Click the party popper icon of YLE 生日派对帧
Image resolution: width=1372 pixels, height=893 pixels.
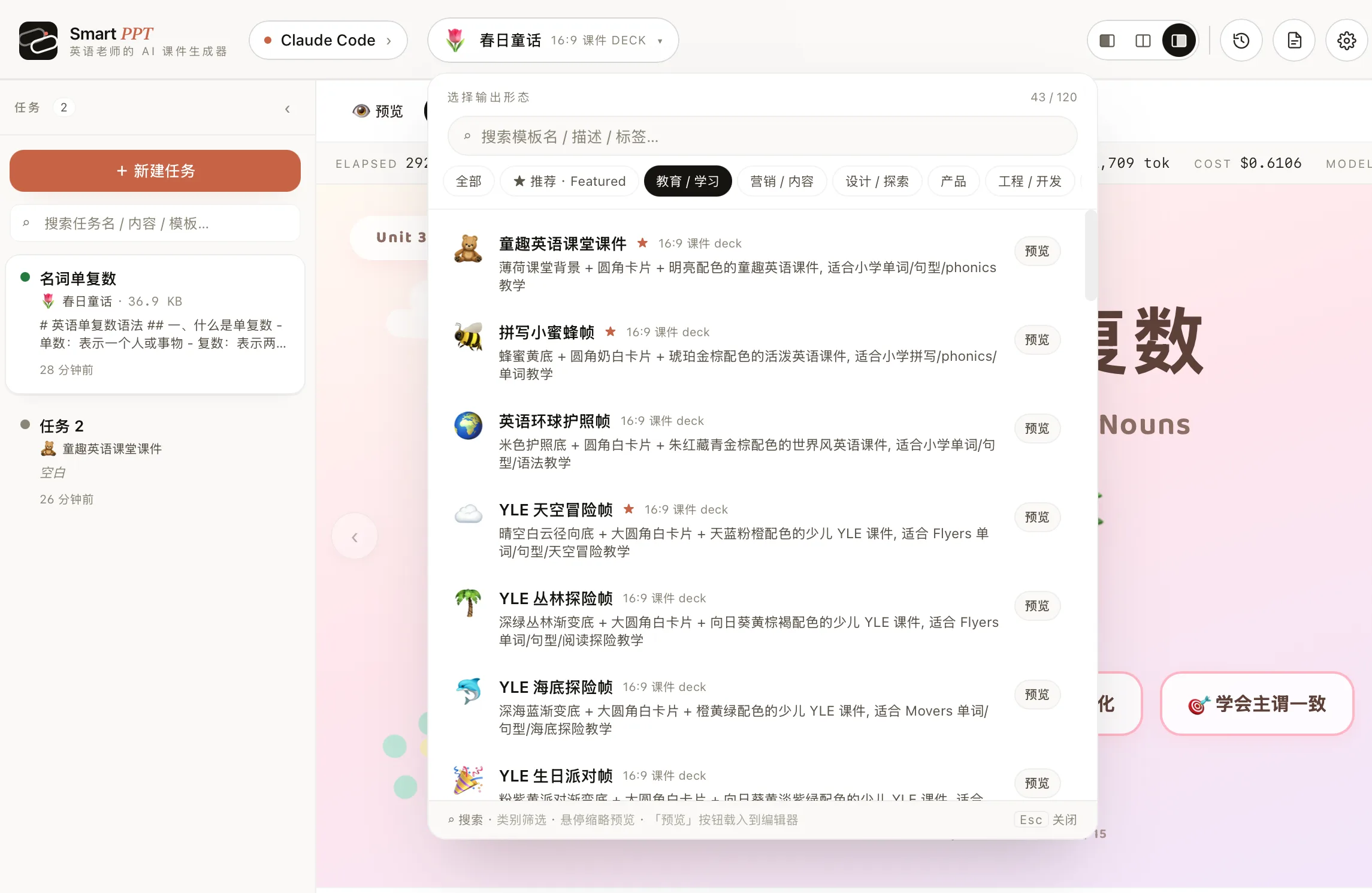coord(468,780)
